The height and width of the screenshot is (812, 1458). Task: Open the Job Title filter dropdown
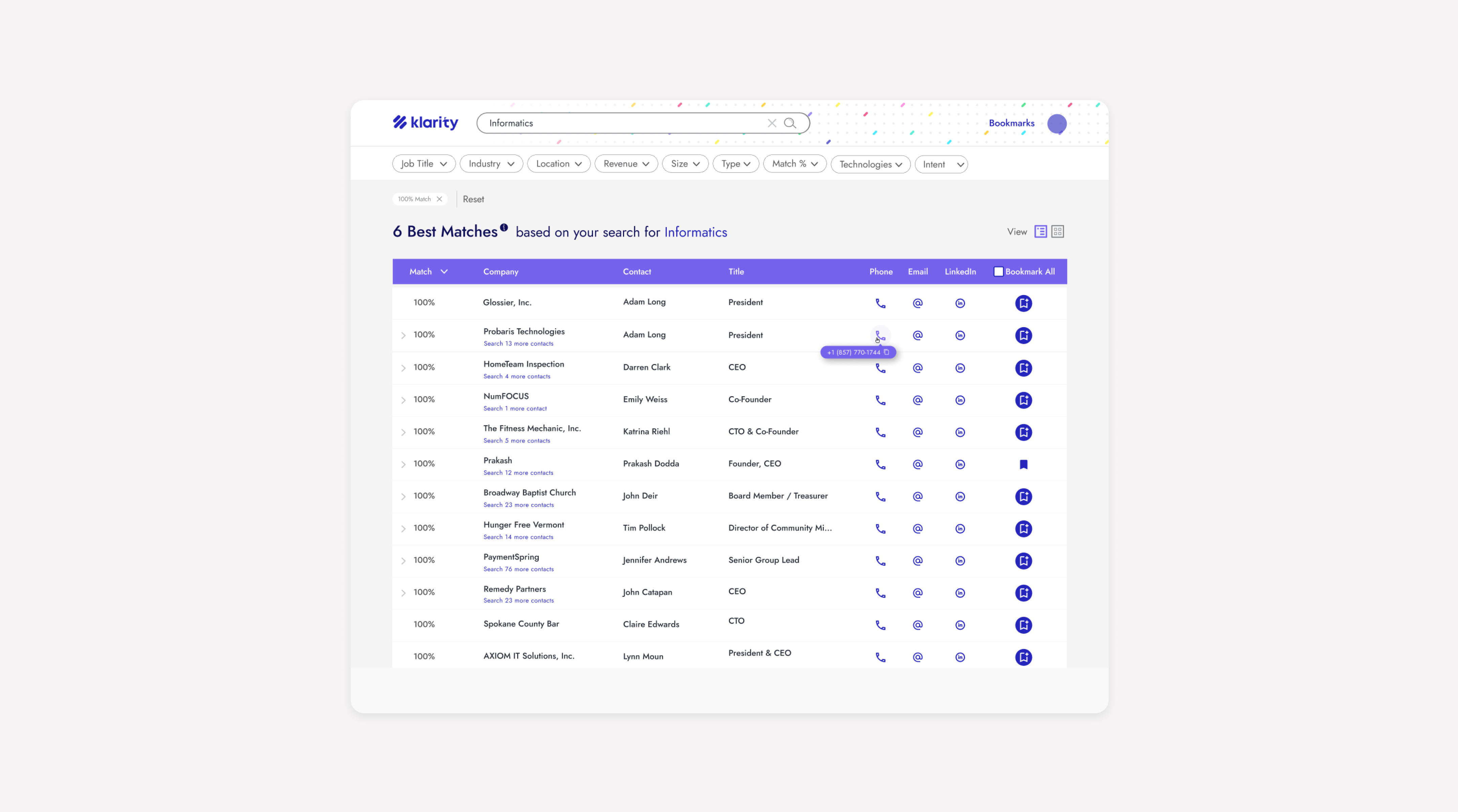click(x=423, y=163)
